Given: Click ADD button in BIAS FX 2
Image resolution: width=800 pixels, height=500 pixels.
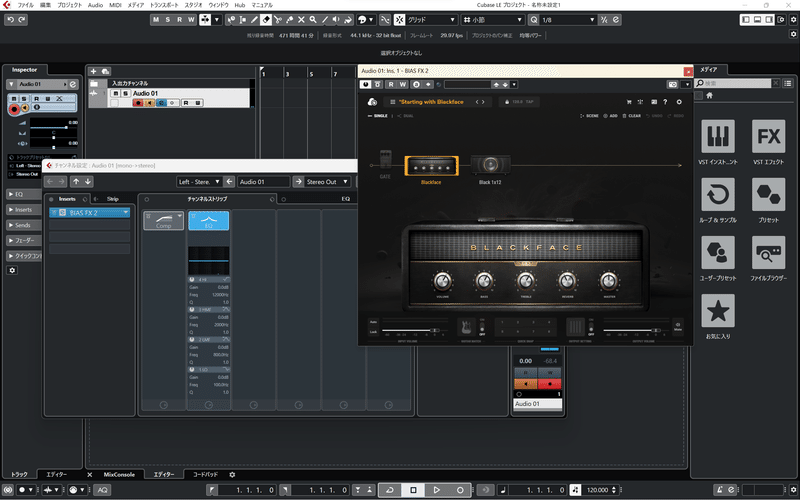Looking at the screenshot, I should pyautogui.click(x=610, y=116).
